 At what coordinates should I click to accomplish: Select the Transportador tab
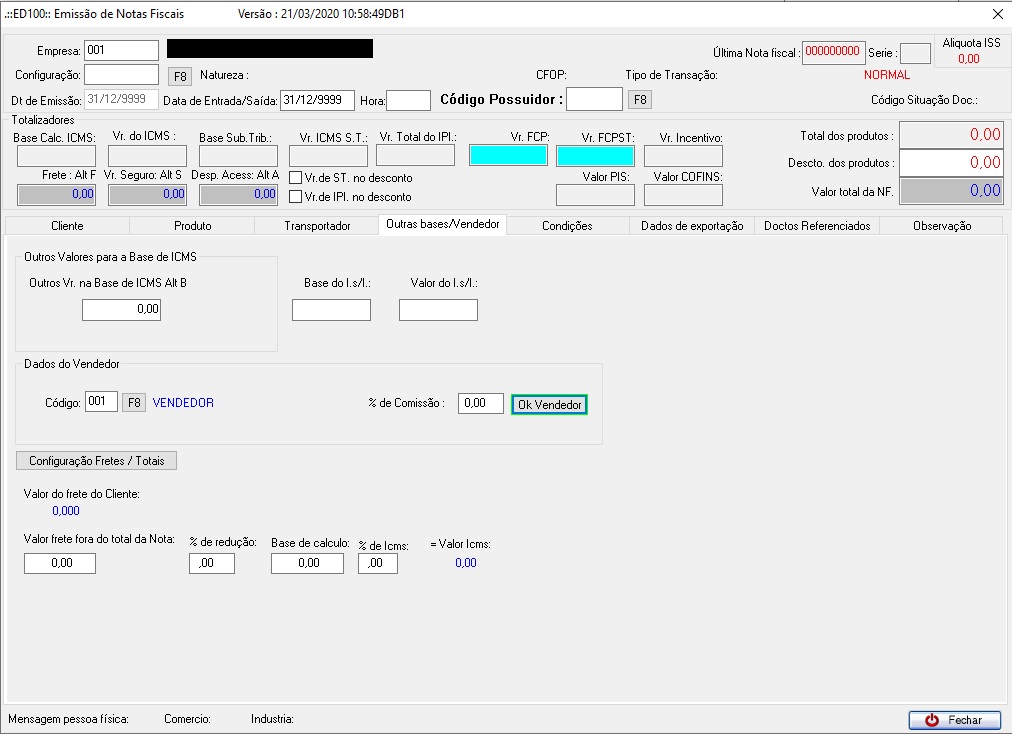pyautogui.click(x=317, y=226)
